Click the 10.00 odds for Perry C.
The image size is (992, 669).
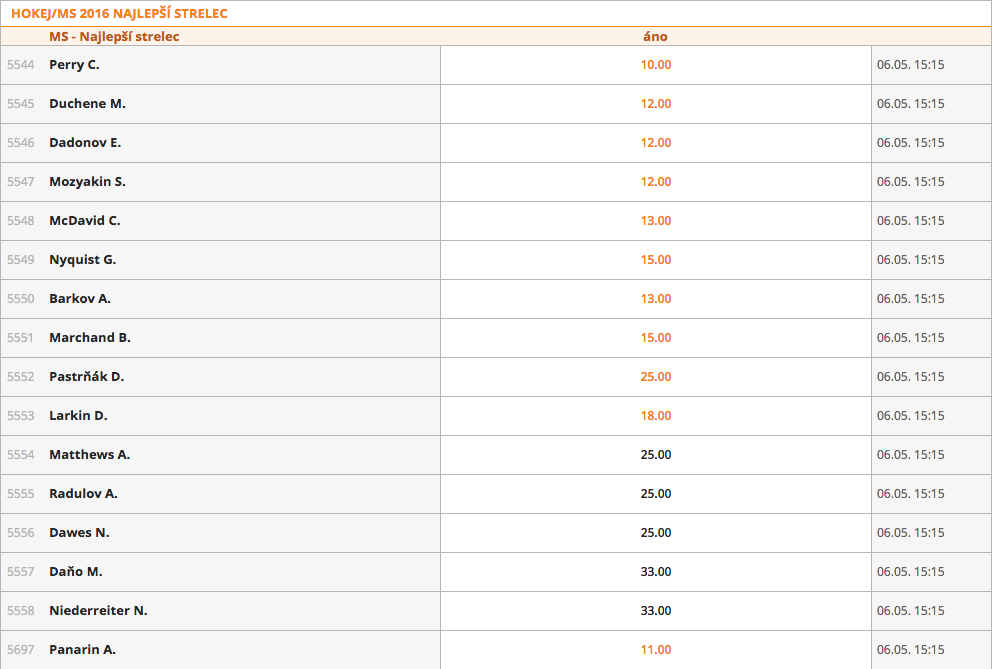tap(656, 65)
